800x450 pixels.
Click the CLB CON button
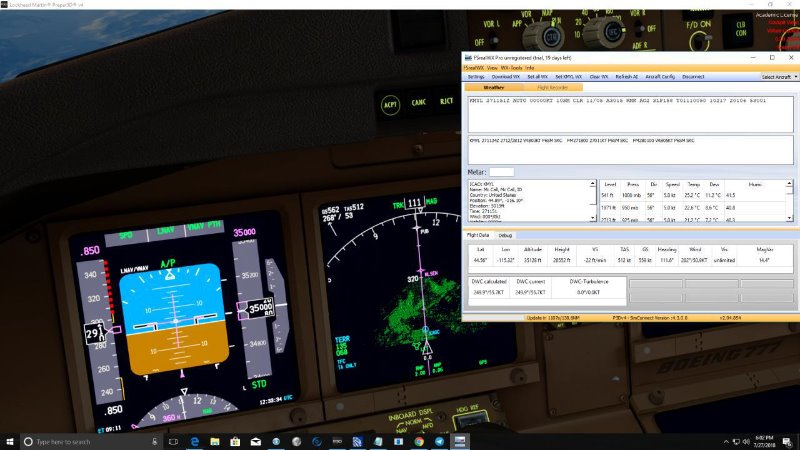[740, 29]
